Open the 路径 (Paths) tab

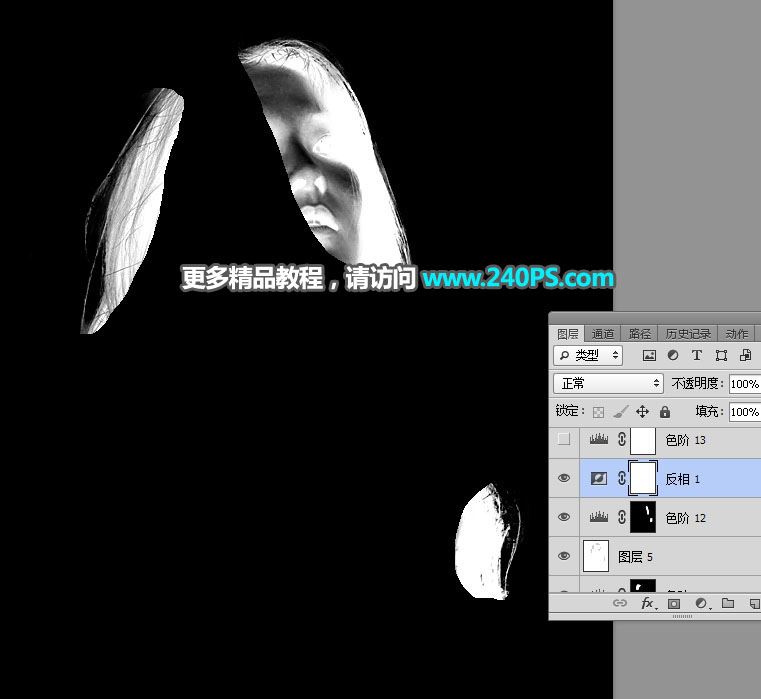point(639,334)
